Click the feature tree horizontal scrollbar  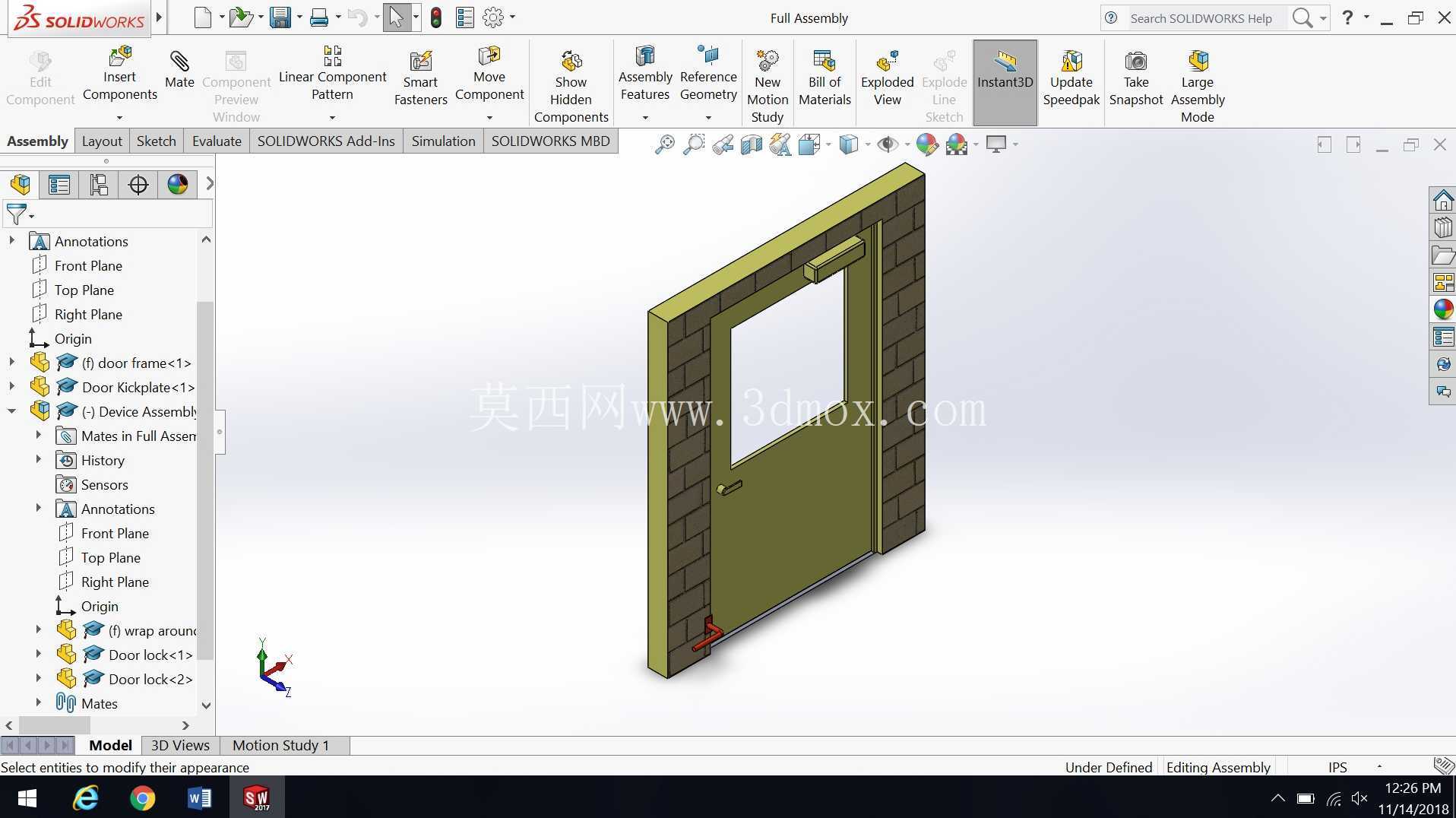55,725
